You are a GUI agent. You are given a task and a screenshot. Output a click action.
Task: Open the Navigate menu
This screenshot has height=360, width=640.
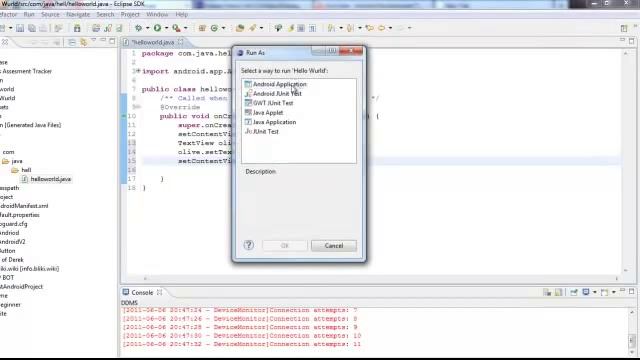pos(78,14)
